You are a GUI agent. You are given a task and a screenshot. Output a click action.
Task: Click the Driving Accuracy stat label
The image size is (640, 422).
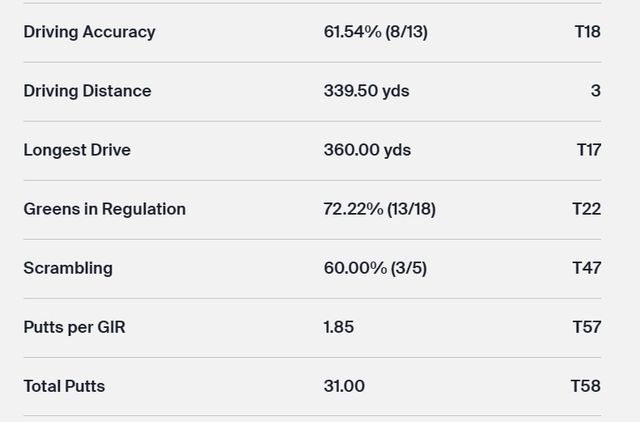89,32
